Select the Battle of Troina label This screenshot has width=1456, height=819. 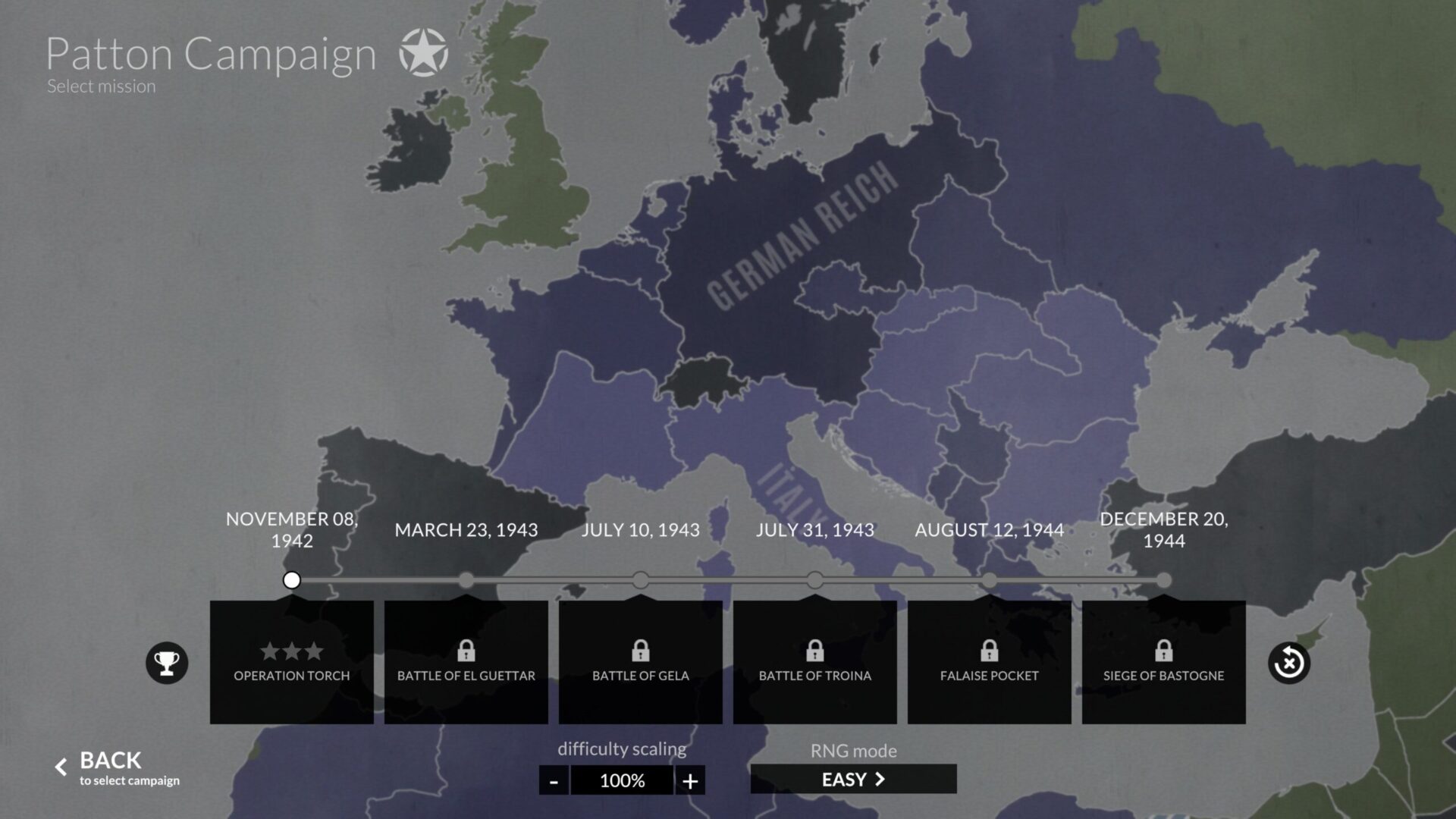coord(815,676)
